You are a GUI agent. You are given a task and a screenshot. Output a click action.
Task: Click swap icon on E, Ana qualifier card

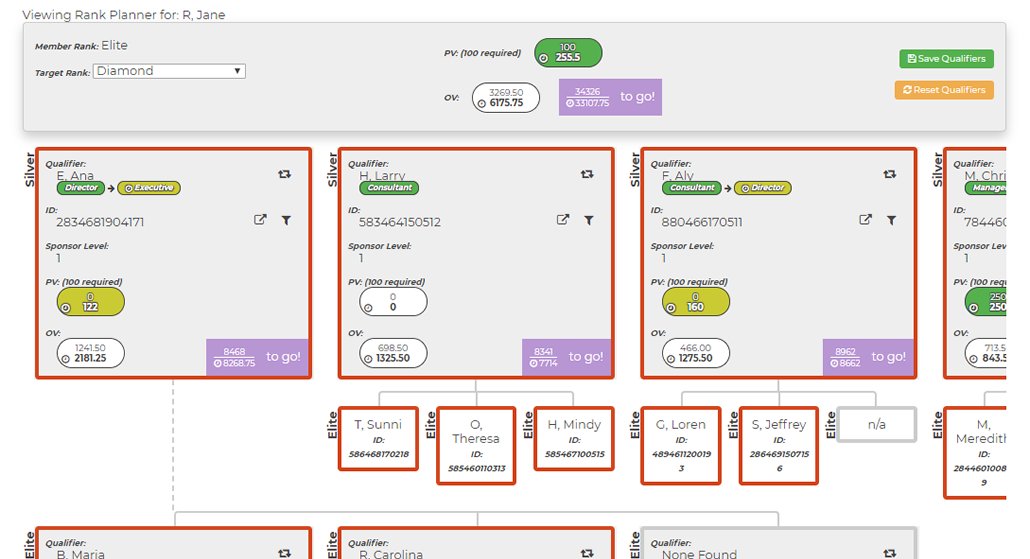coord(285,174)
